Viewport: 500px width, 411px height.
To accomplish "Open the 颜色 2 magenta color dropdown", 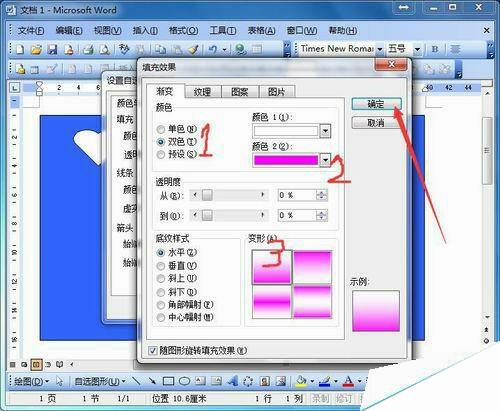I will (325, 160).
